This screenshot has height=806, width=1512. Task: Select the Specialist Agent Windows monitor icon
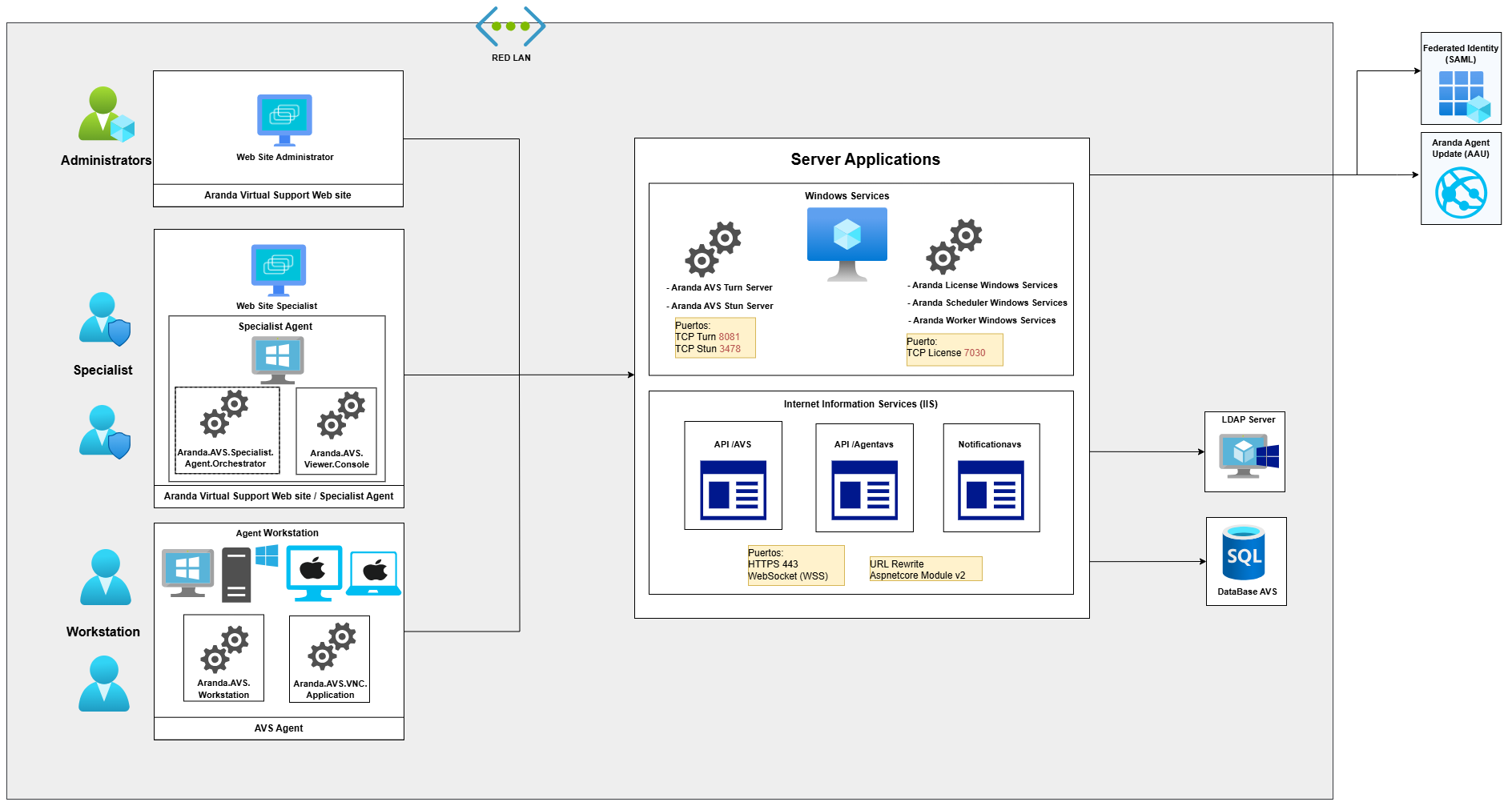point(278,360)
